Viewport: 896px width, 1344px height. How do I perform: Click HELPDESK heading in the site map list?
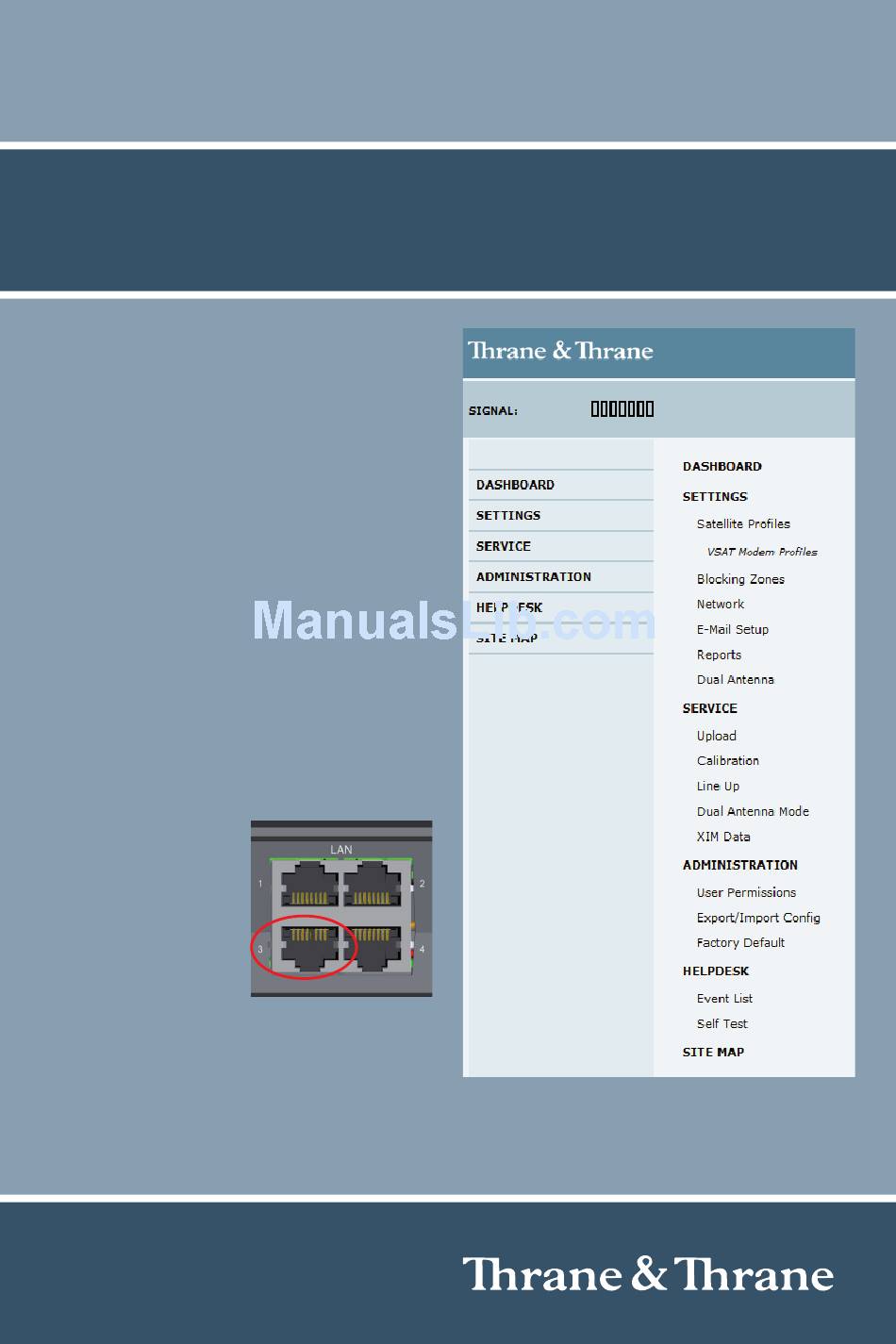716,971
